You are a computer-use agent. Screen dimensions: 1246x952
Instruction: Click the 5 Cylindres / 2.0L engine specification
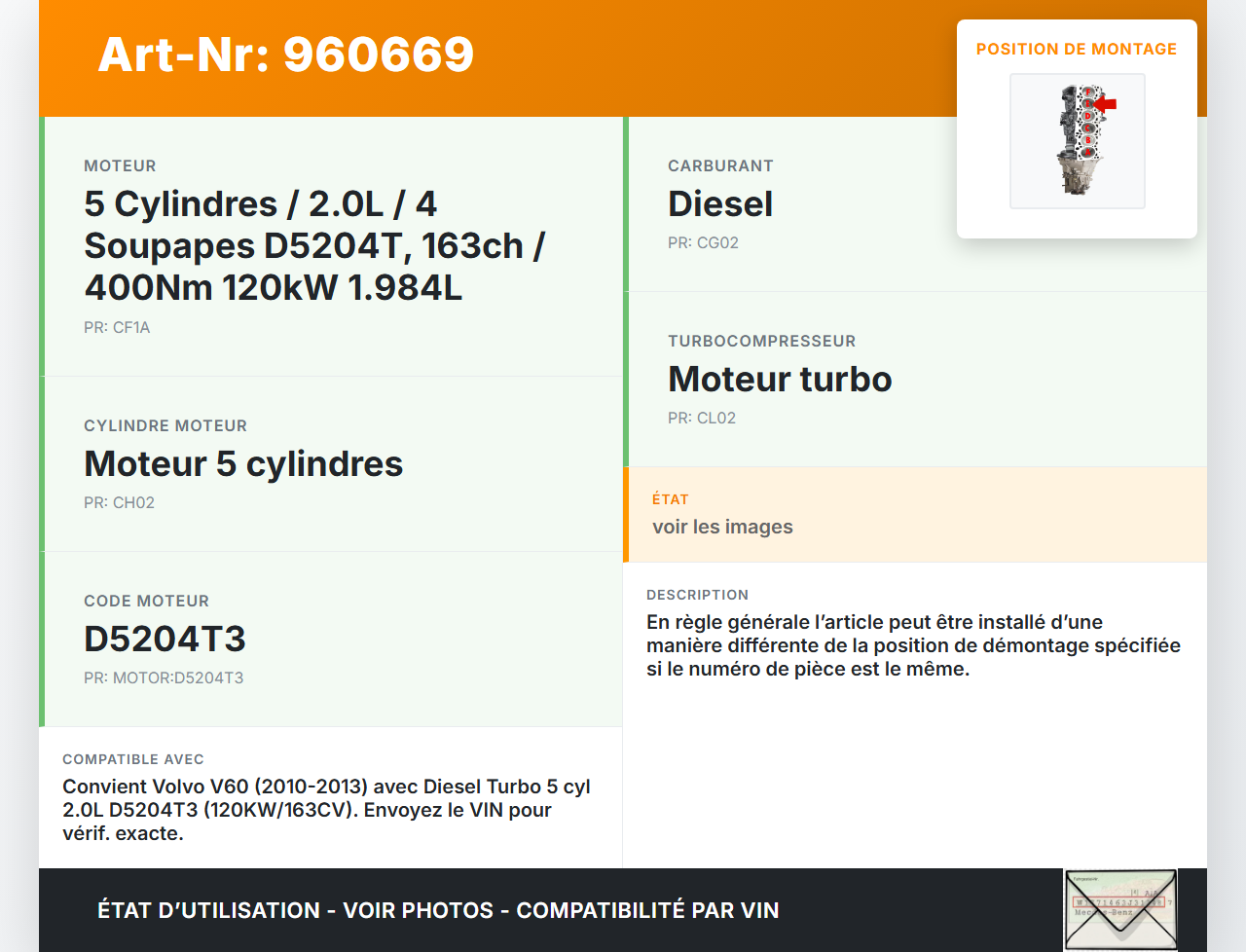(314, 245)
